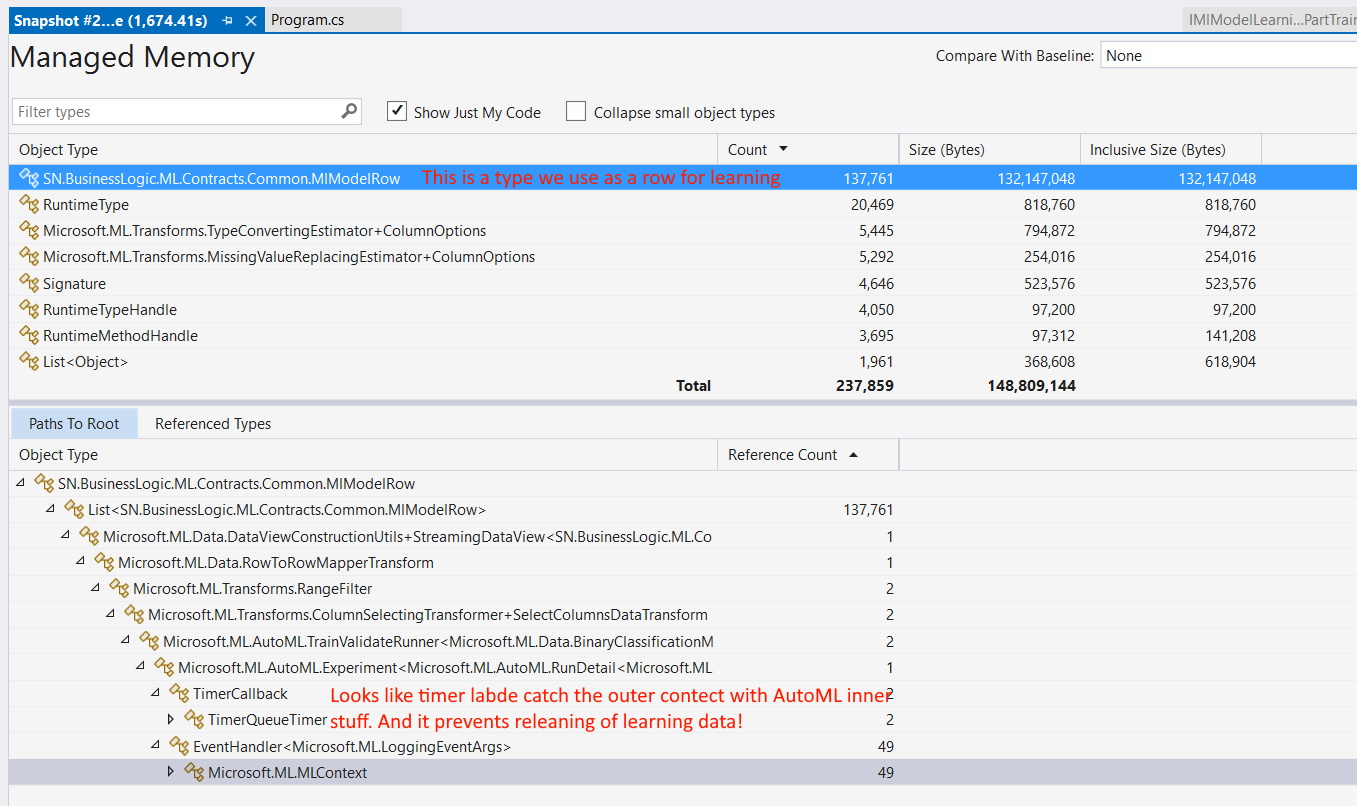This screenshot has width=1357, height=806.
Task: Click the RowToRowMapperTransform node icon
Action: coord(104,562)
